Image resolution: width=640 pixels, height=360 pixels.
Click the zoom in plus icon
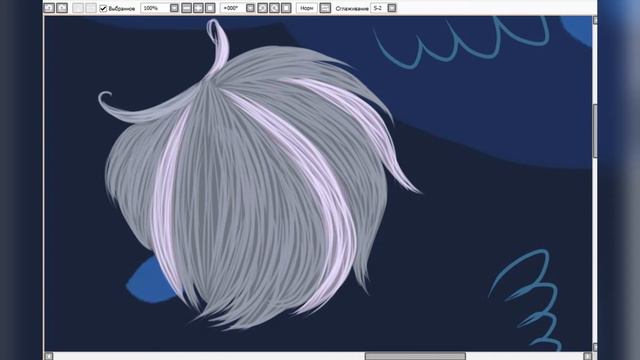[198, 8]
